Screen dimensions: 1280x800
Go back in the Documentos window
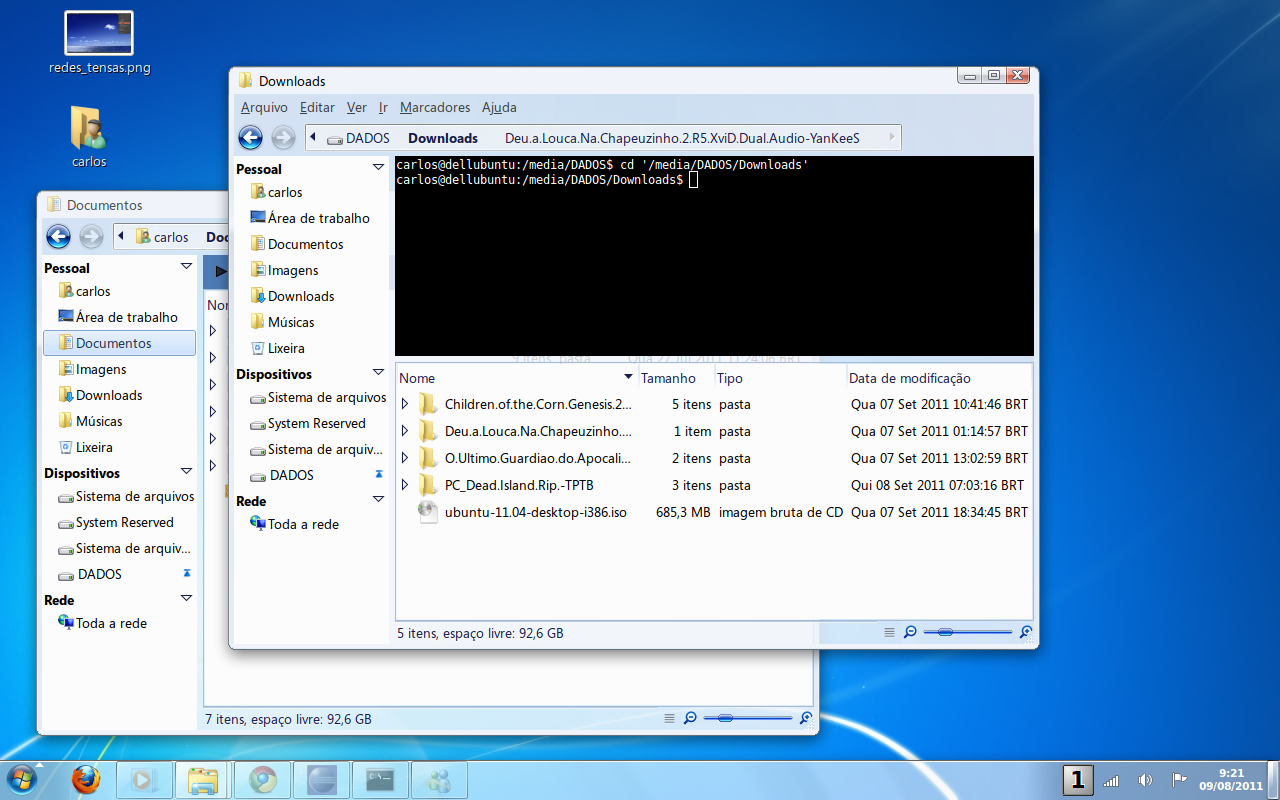pos(58,237)
